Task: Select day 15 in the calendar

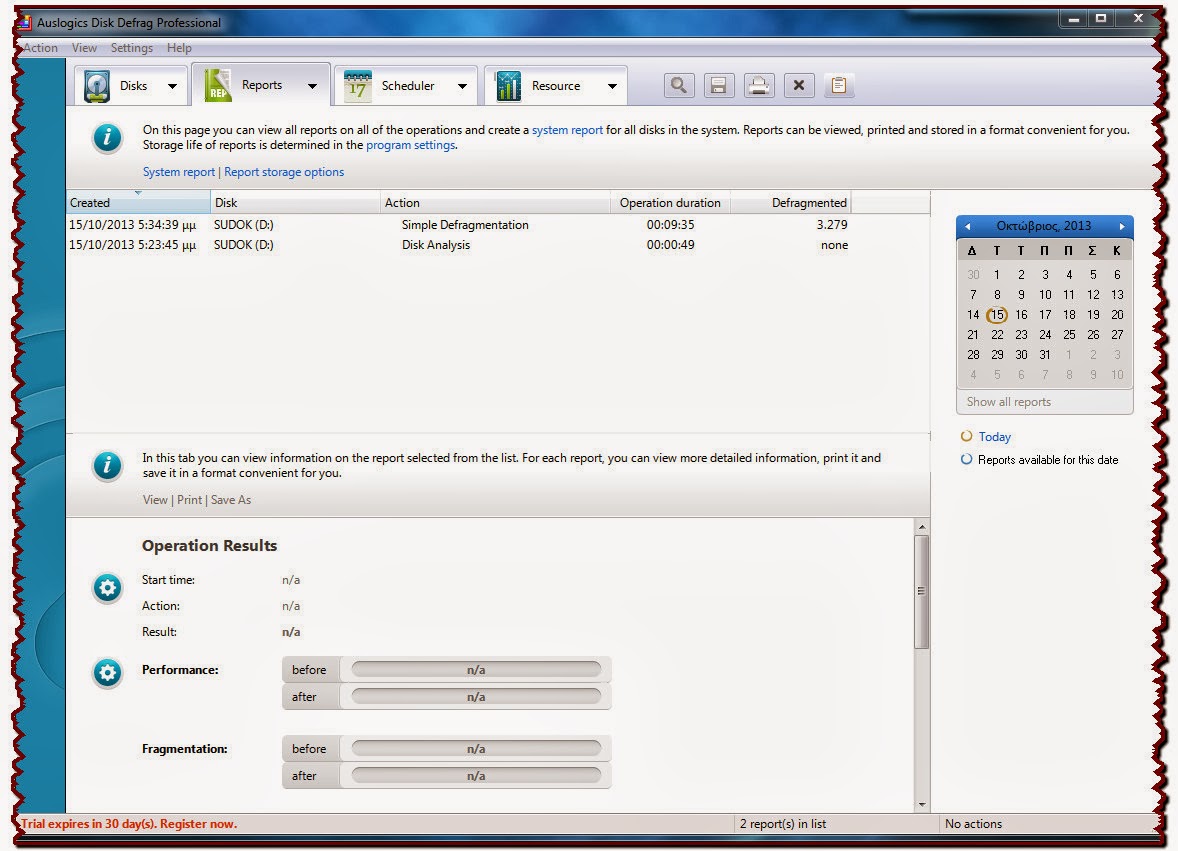Action: (x=997, y=315)
